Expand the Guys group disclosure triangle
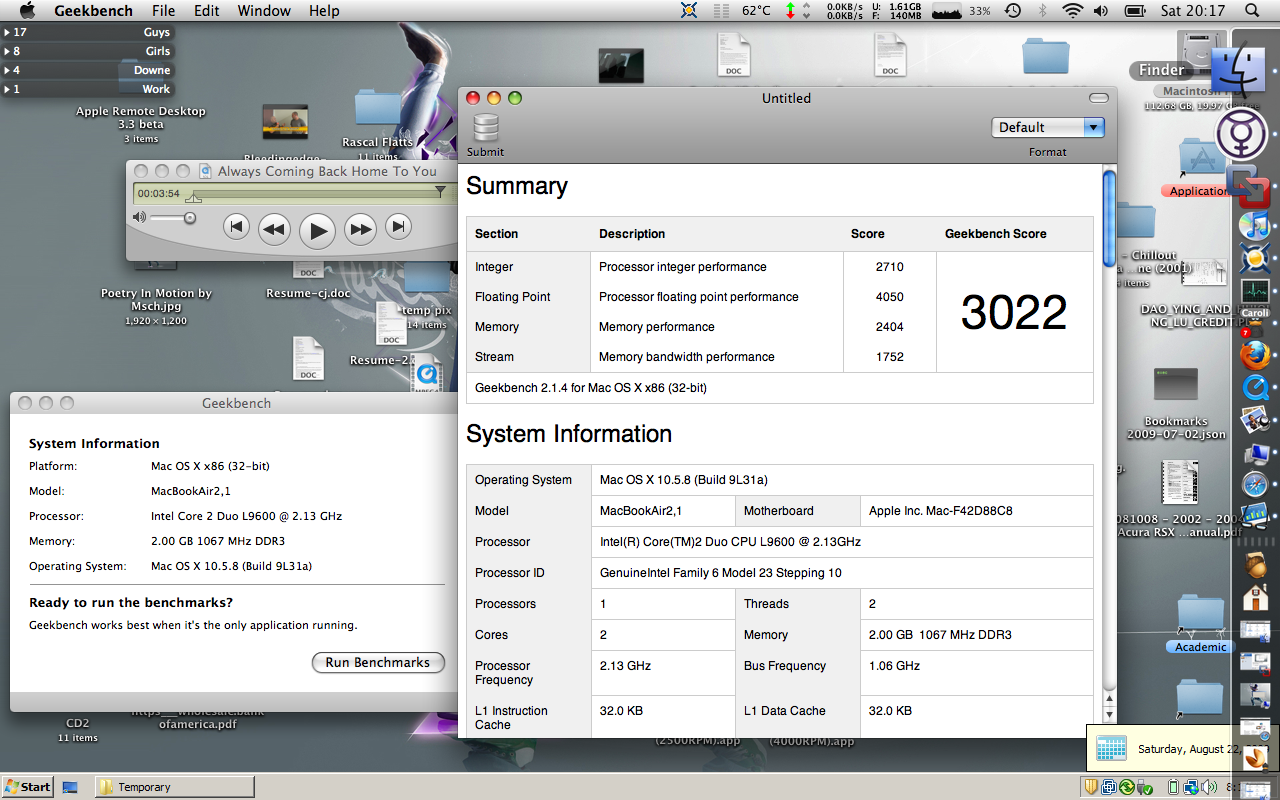The height and width of the screenshot is (800, 1280). pyautogui.click(x=7, y=32)
